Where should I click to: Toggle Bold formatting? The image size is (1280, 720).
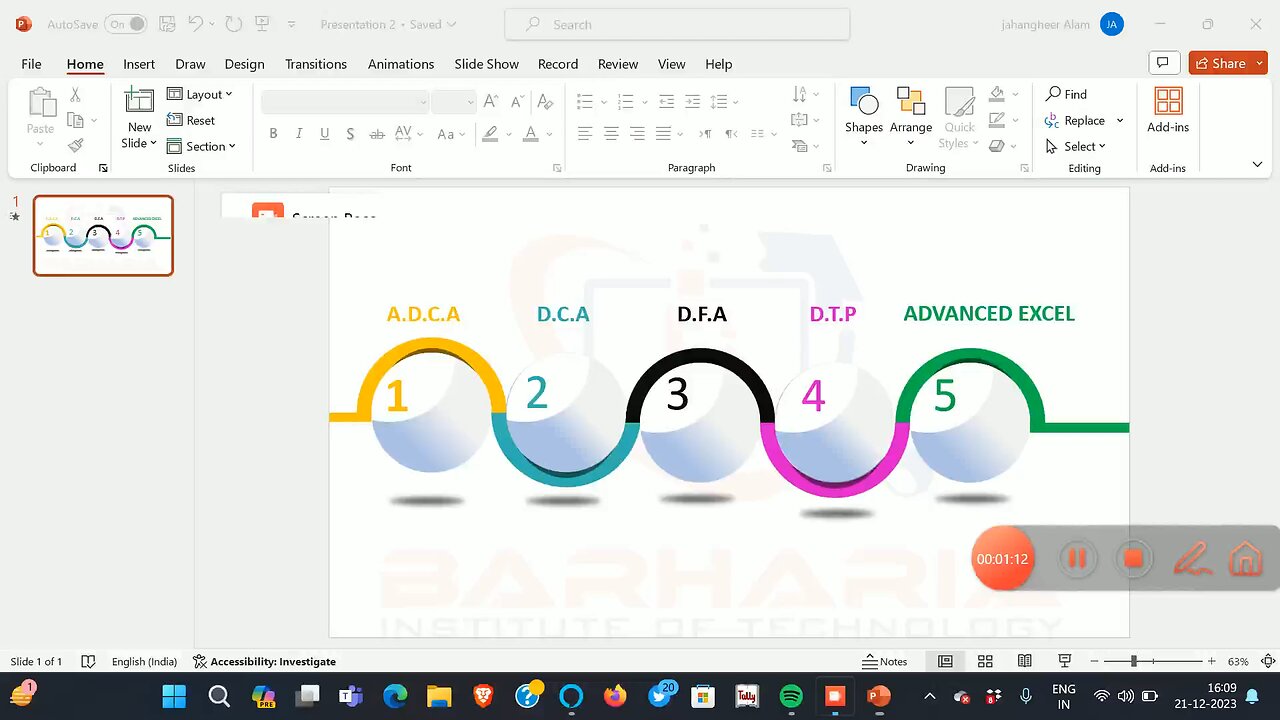pyautogui.click(x=273, y=134)
